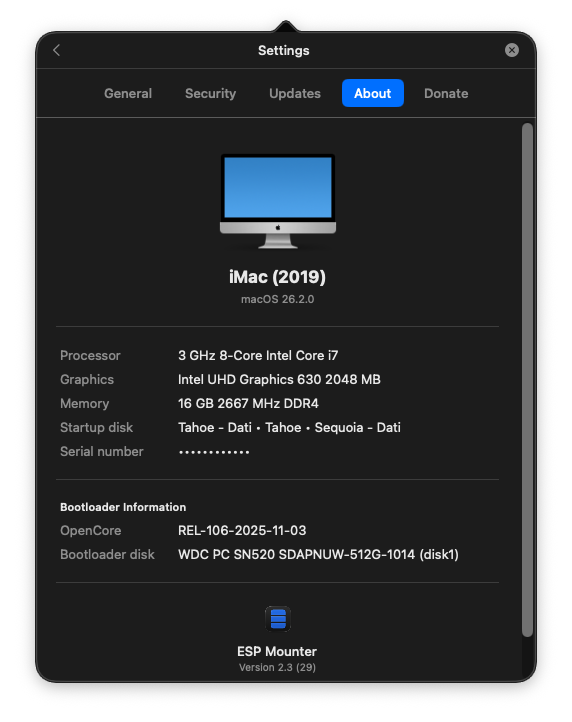Click the macOS 26.2.0 version text
Viewport: 572px width, 722px height.
coord(277,299)
